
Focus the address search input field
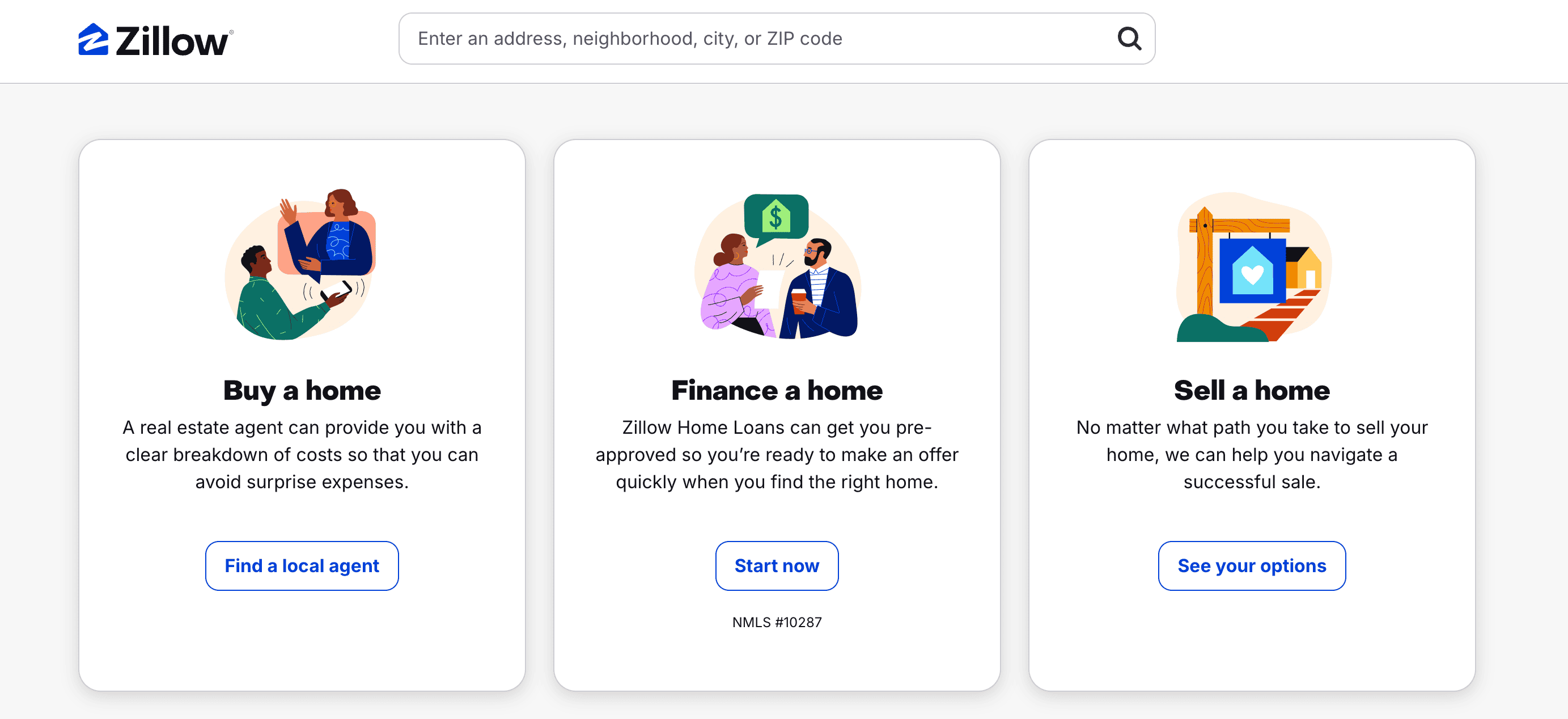tap(755, 39)
